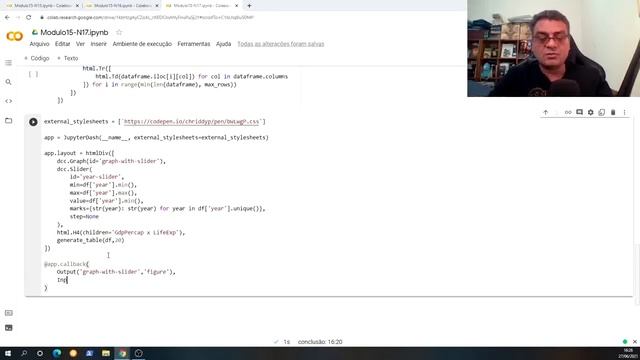Open the codepen stylesheet URL in code
Image resolution: width=640 pixels, height=360 pixels.
pos(191,122)
